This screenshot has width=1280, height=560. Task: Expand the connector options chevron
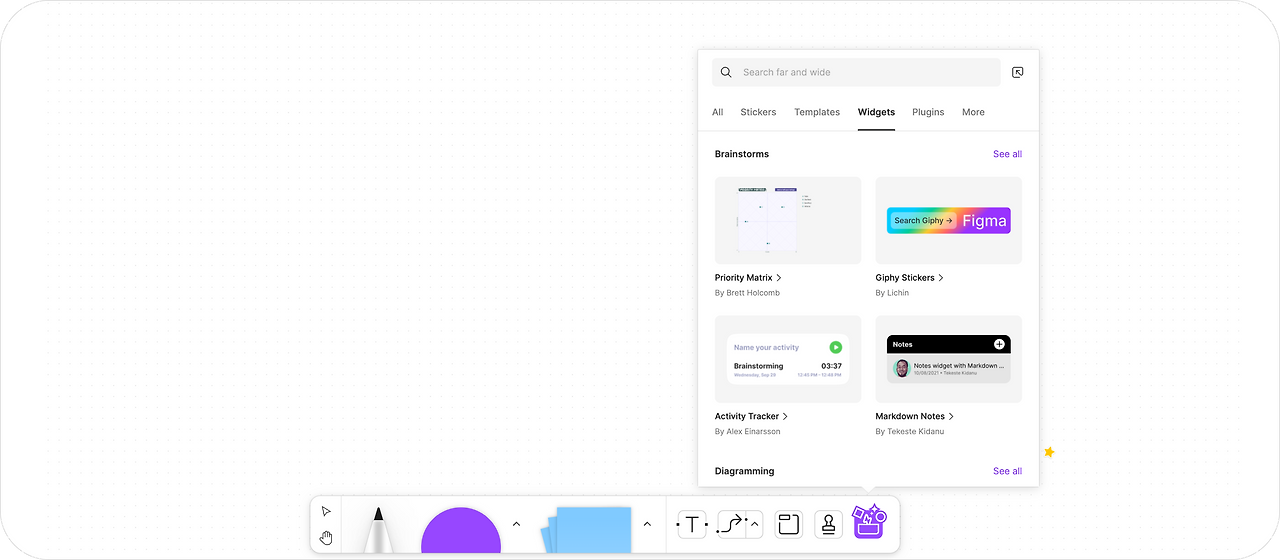(x=755, y=524)
